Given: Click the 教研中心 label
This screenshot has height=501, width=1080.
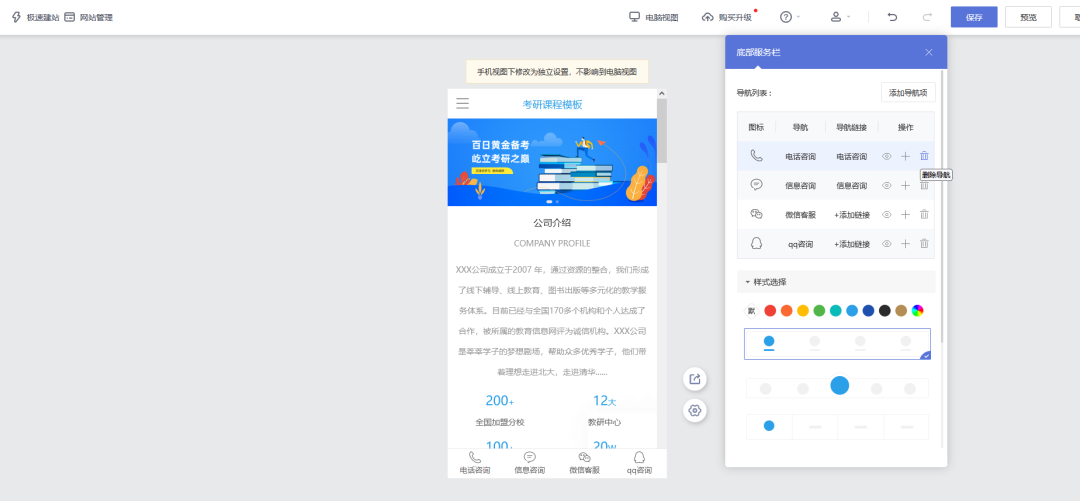Looking at the screenshot, I should tap(605, 422).
